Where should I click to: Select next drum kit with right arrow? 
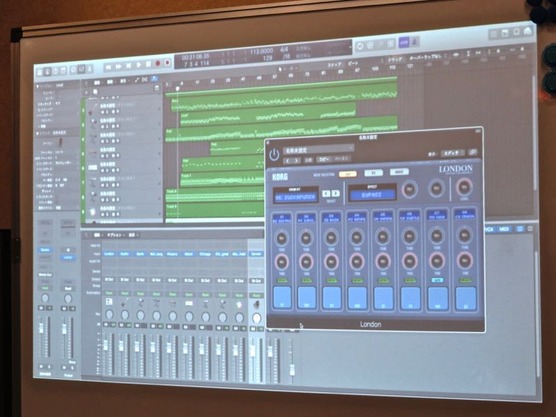pos(335,193)
